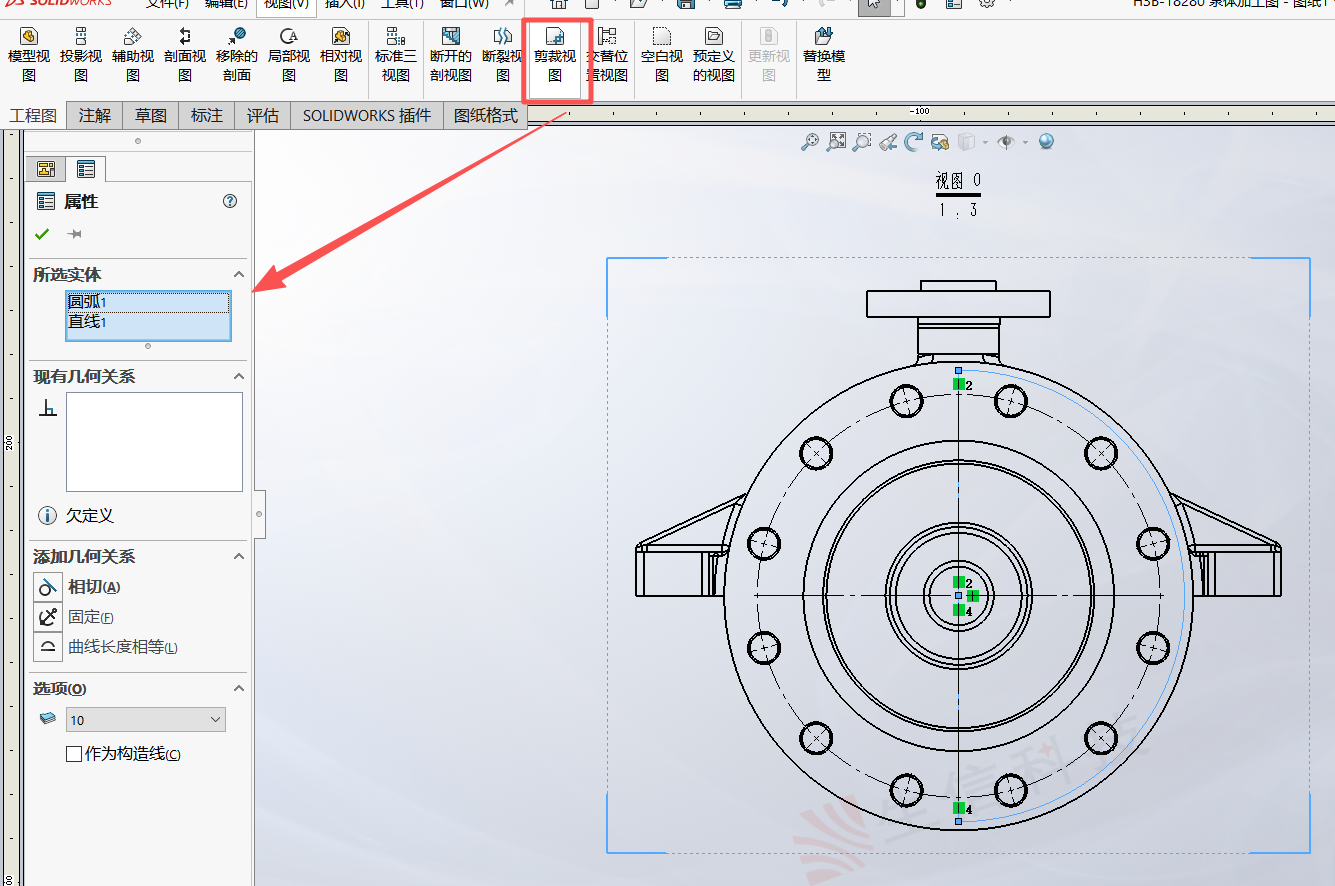Select 圆弧1 in selected entities list
This screenshot has height=886, width=1335.
pos(148,302)
